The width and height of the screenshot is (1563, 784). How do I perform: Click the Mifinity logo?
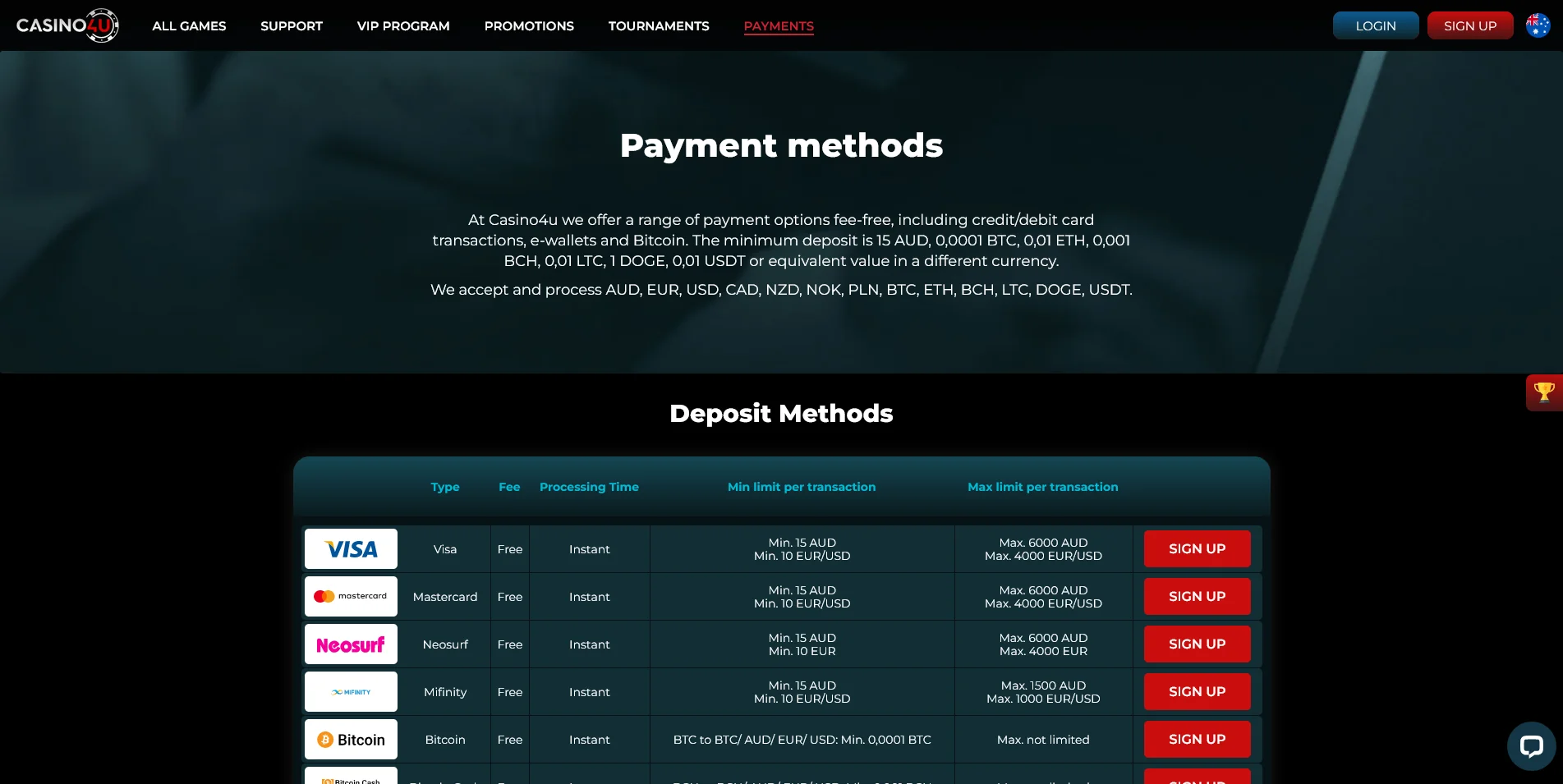click(351, 692)
